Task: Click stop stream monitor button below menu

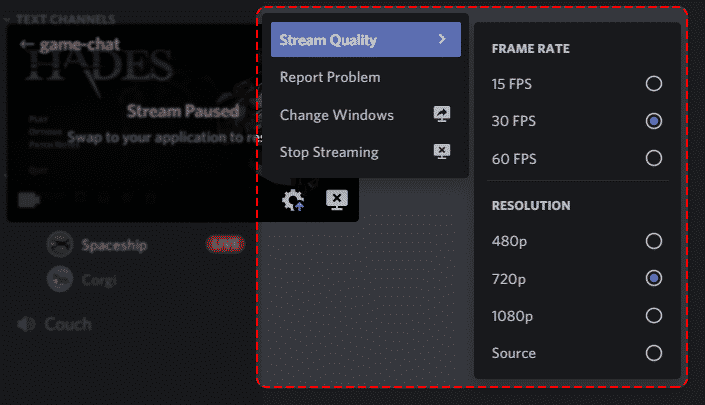Action: click(x=337, y=200)
